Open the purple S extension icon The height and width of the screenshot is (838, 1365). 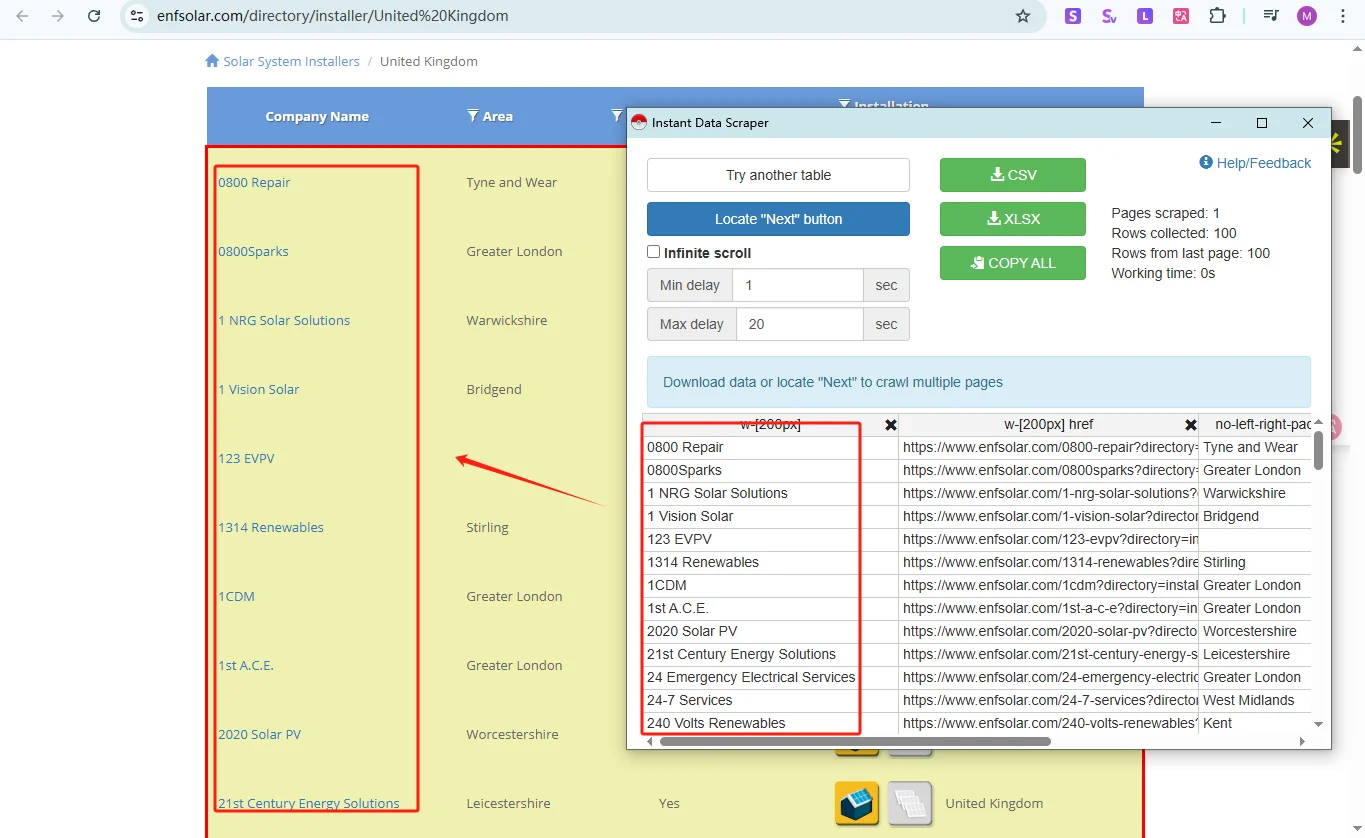[1073, 16]
